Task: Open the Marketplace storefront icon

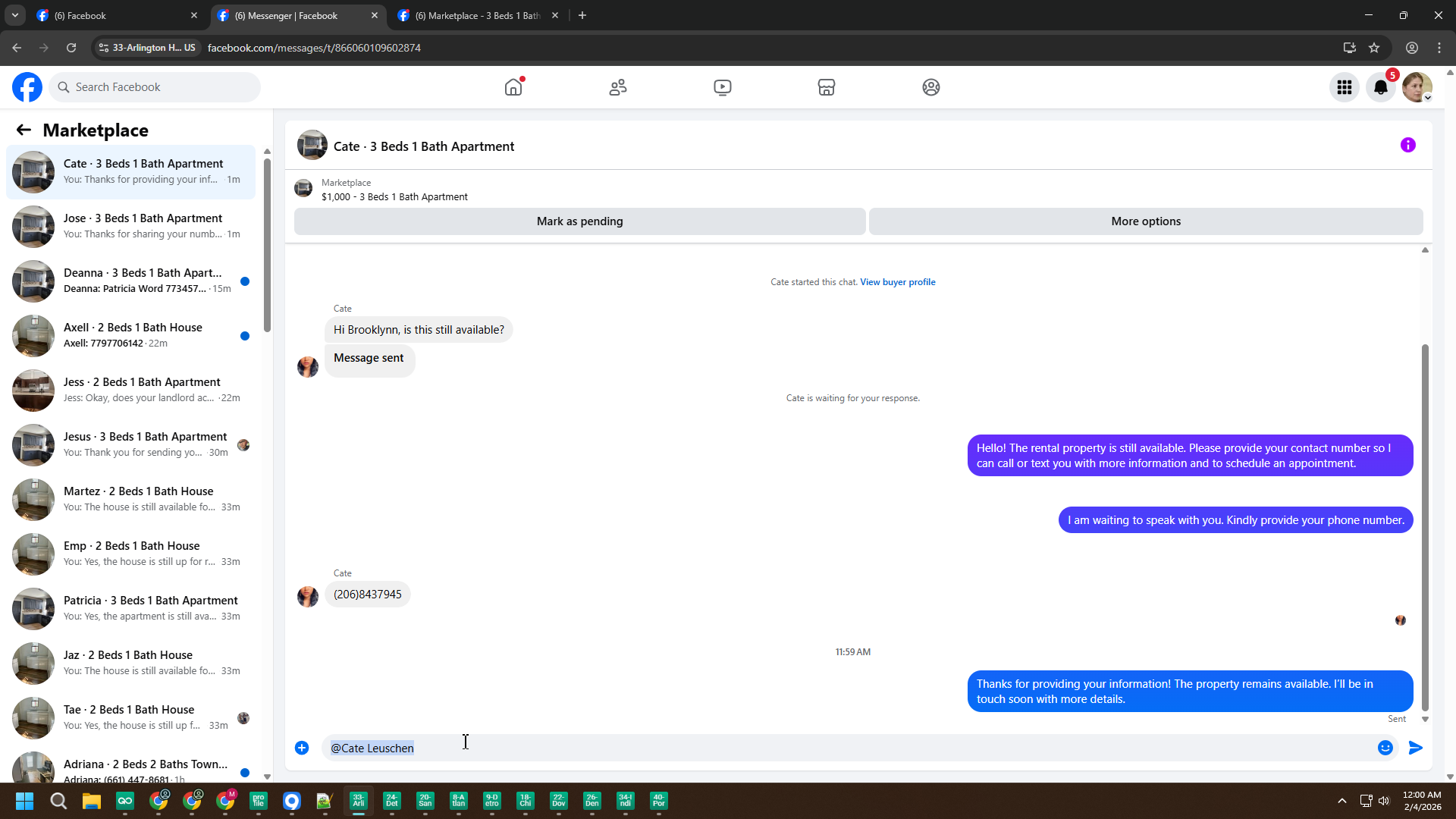Action: pos(827,87)
